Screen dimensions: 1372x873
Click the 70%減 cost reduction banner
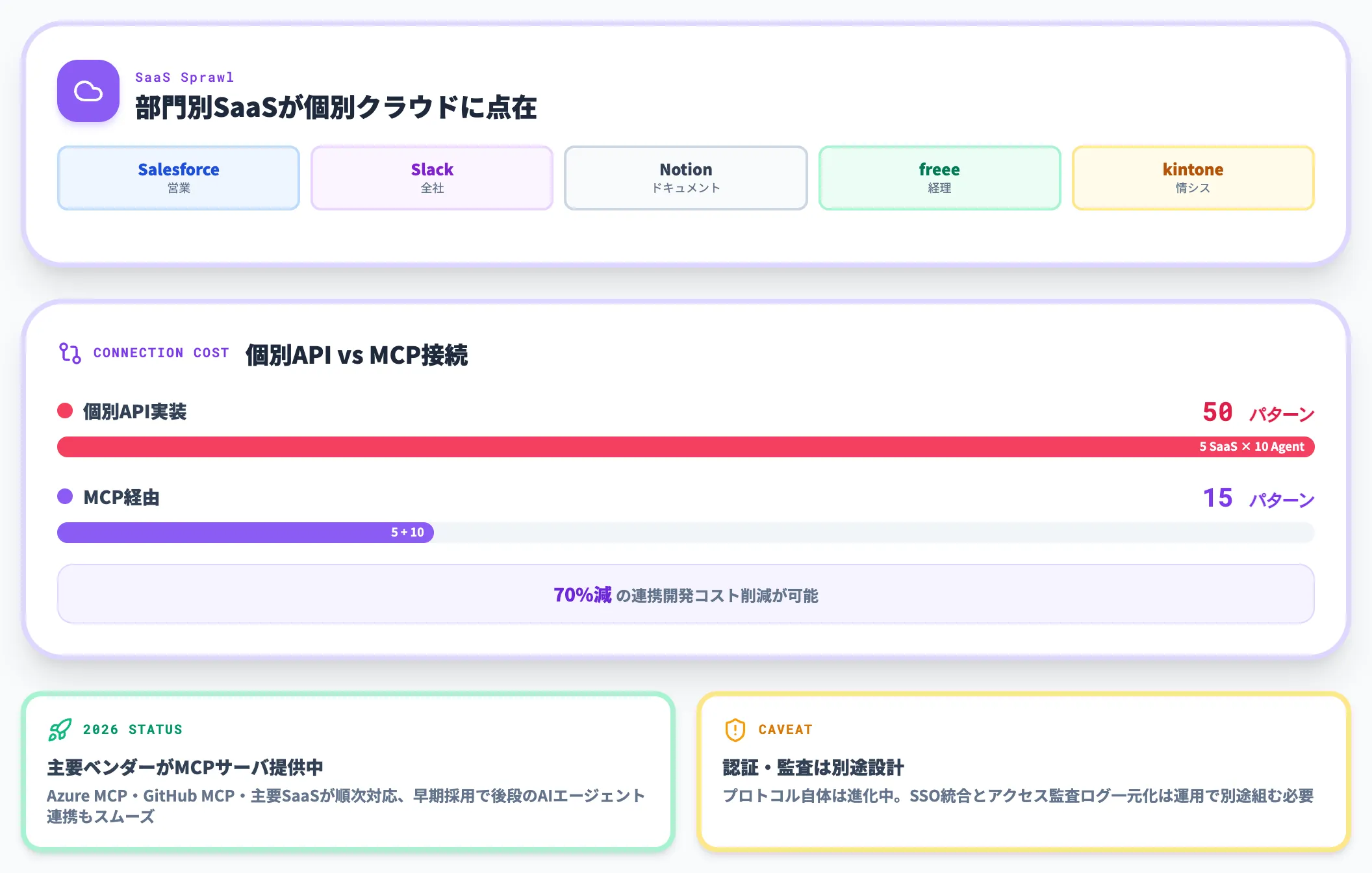(x=686, y=594)
